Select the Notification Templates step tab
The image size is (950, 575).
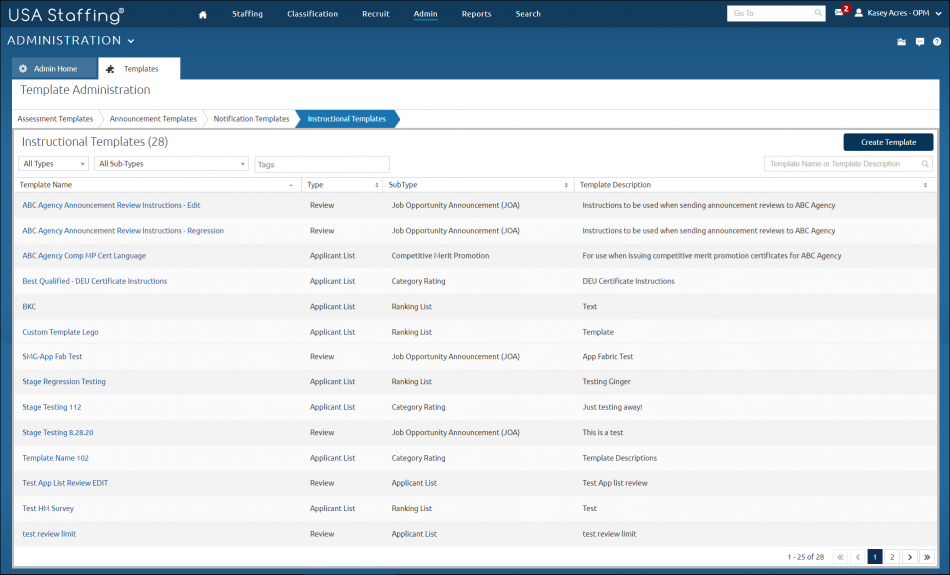point(251,119)
